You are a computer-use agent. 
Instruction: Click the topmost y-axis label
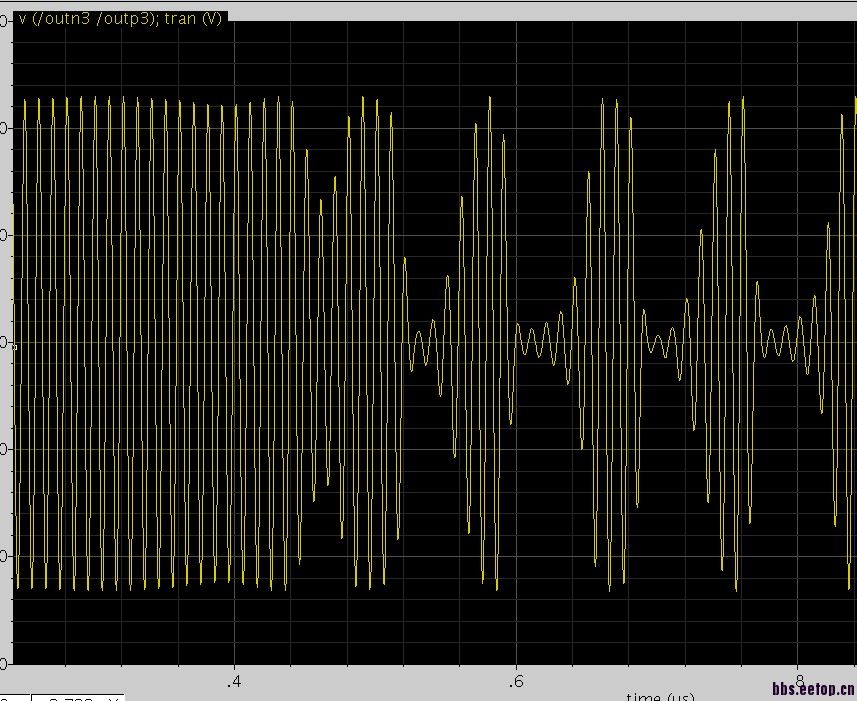(x=4, y=21)
